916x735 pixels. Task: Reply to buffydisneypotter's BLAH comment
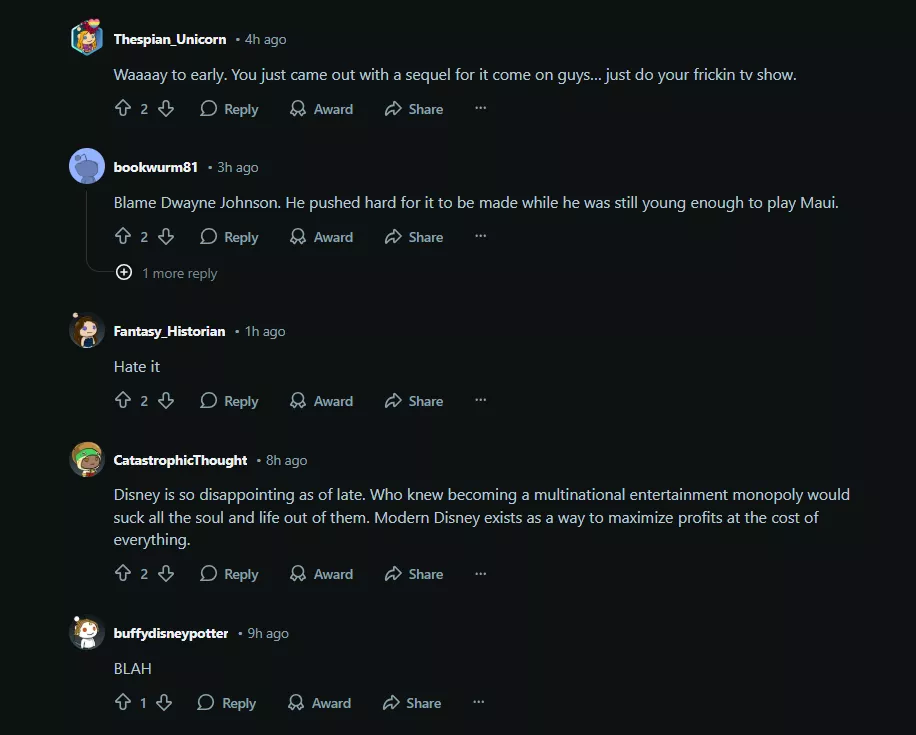[227, 703]
